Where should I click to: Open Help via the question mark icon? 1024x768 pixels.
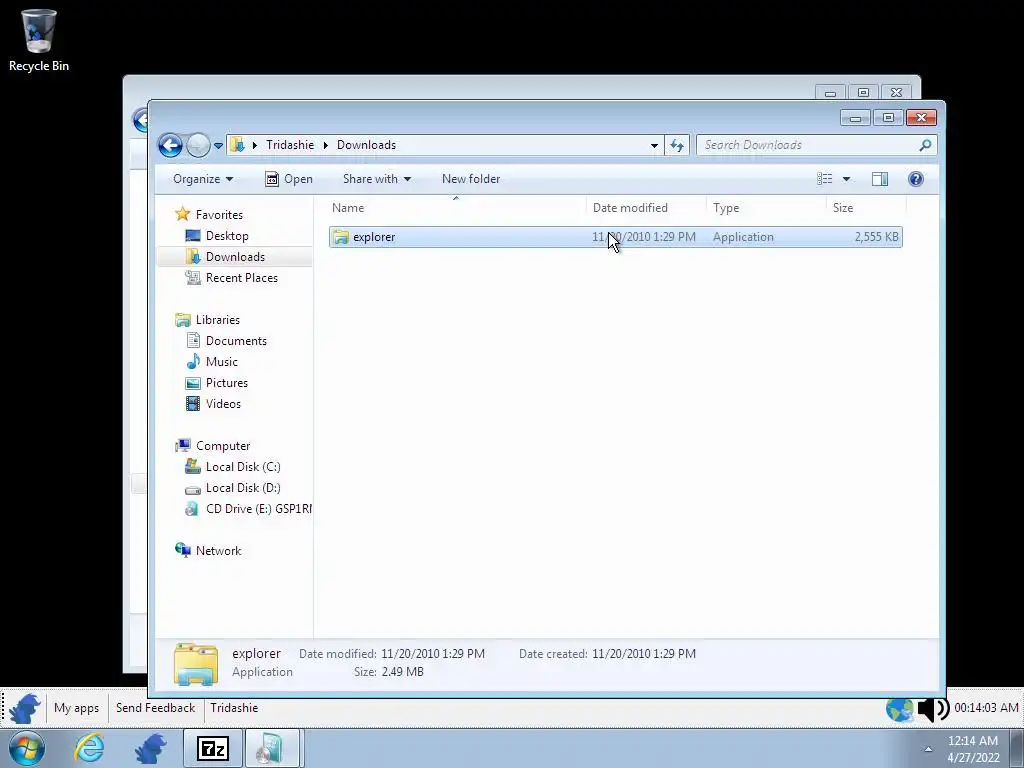tap(916, 179)
